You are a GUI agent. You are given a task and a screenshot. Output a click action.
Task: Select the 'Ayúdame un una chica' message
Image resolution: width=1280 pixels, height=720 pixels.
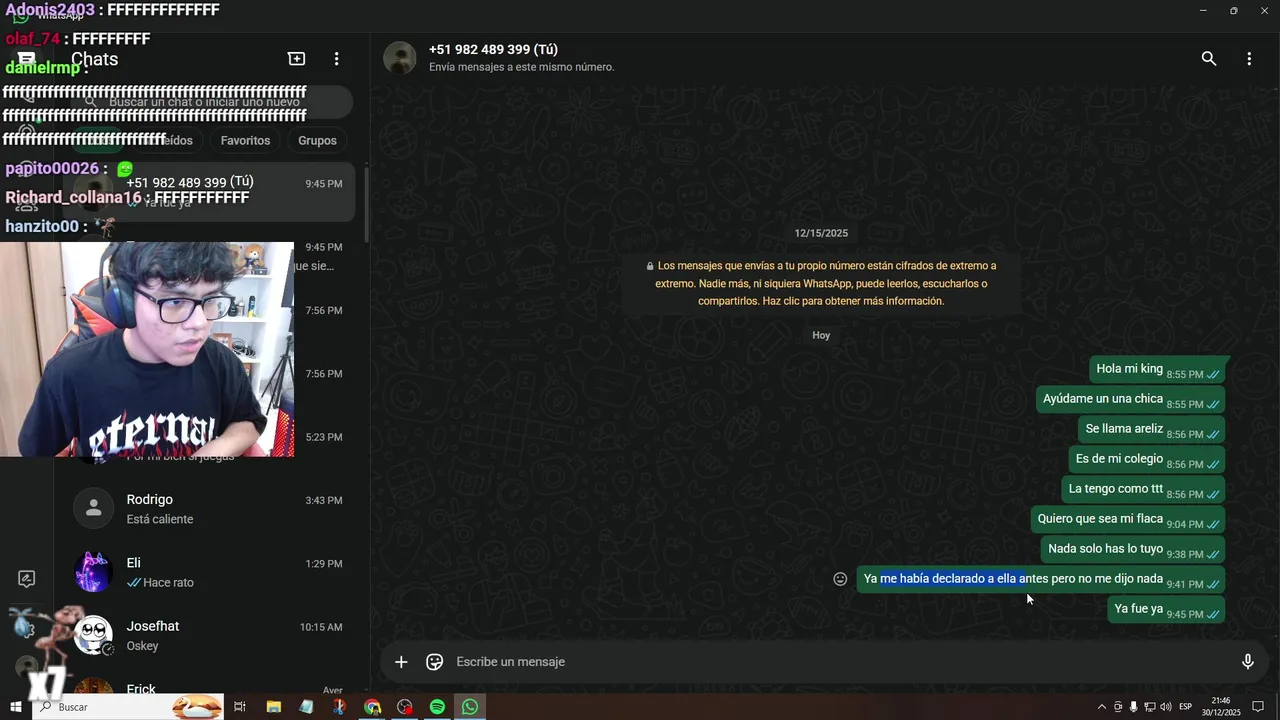click(x=1130, y=400)
